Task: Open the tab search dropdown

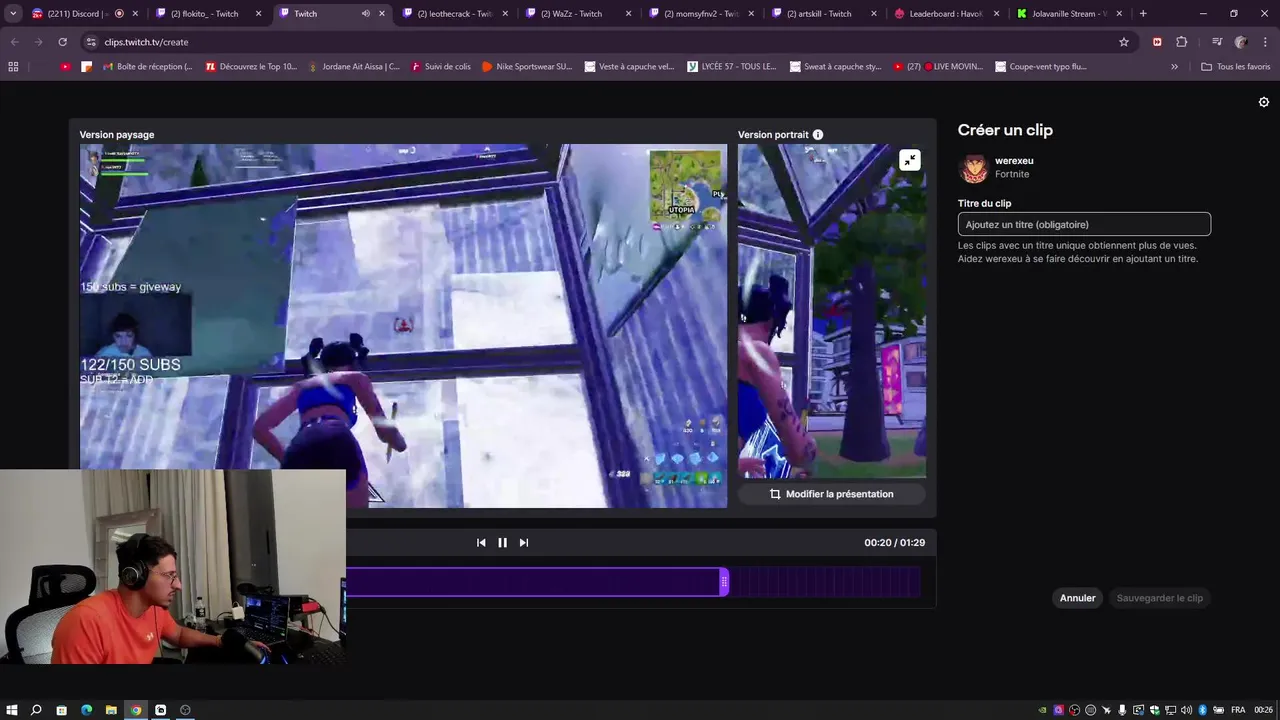Action: (x=13, y=14)
